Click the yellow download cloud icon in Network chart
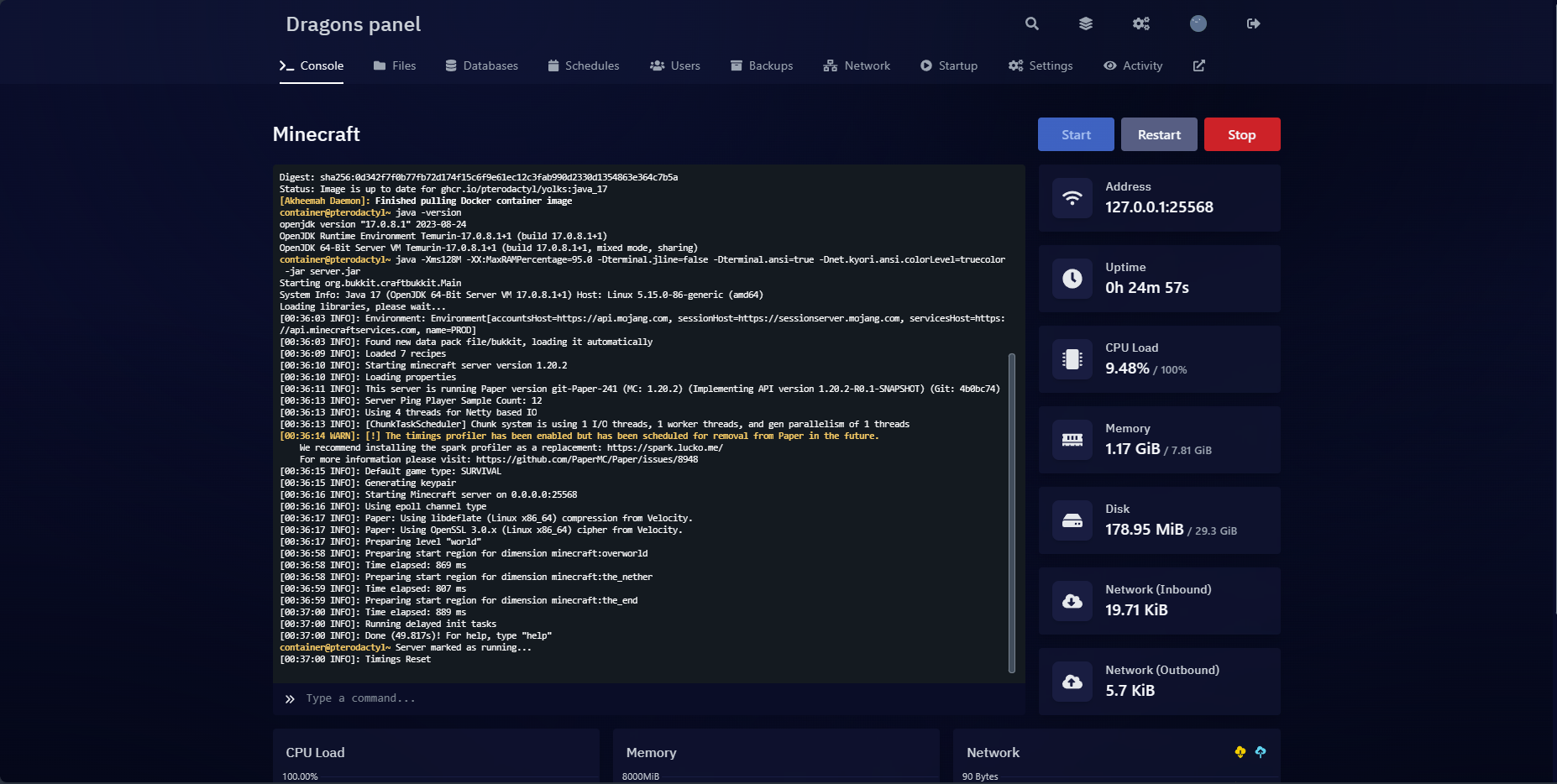The image size is (1557, 784). pyautogui.click(x=1240, y=752)
